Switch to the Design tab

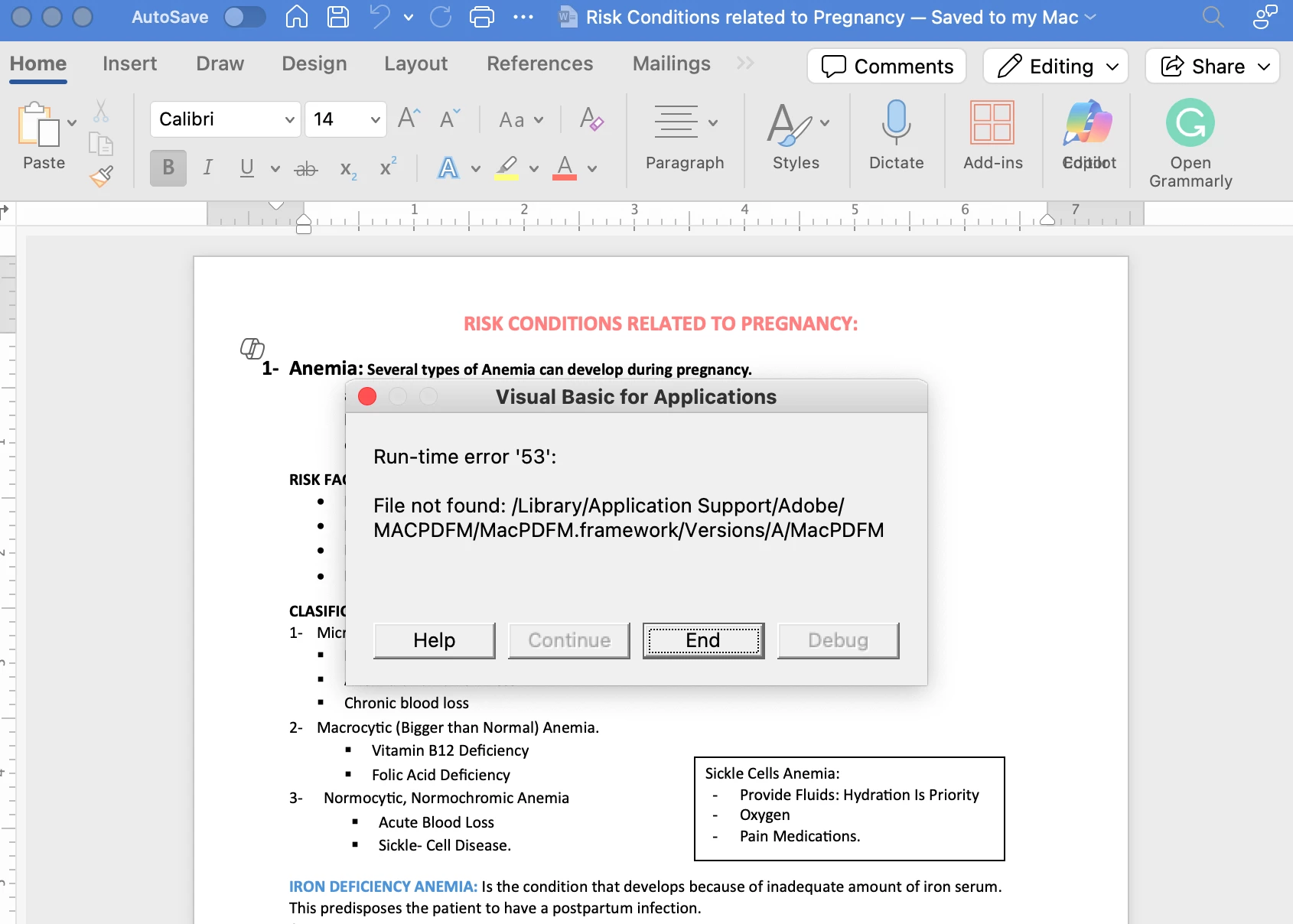tap(314, 63)
